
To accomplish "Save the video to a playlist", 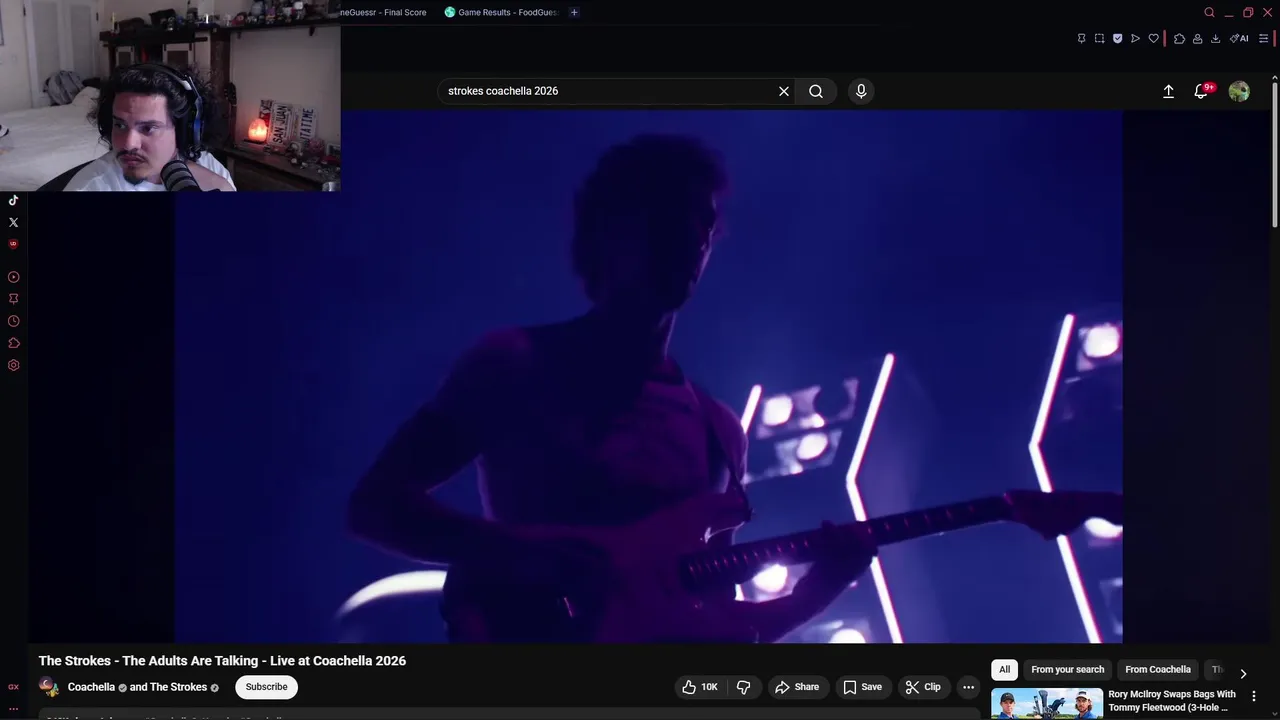I will [x=862, y=687].
